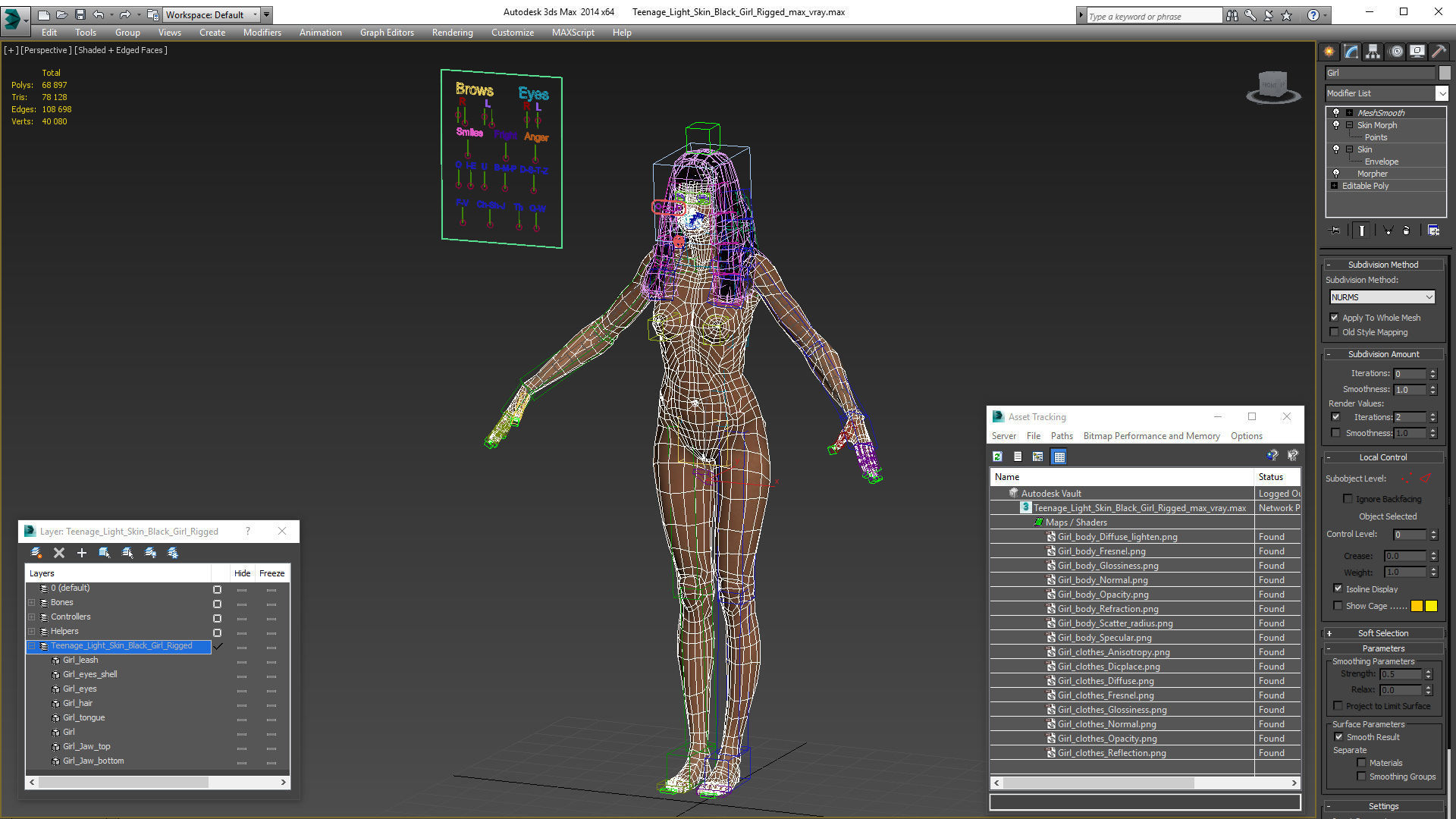
Task: Toggle Render Values Iterations checkbox
Action: (x=1335, y=417)
